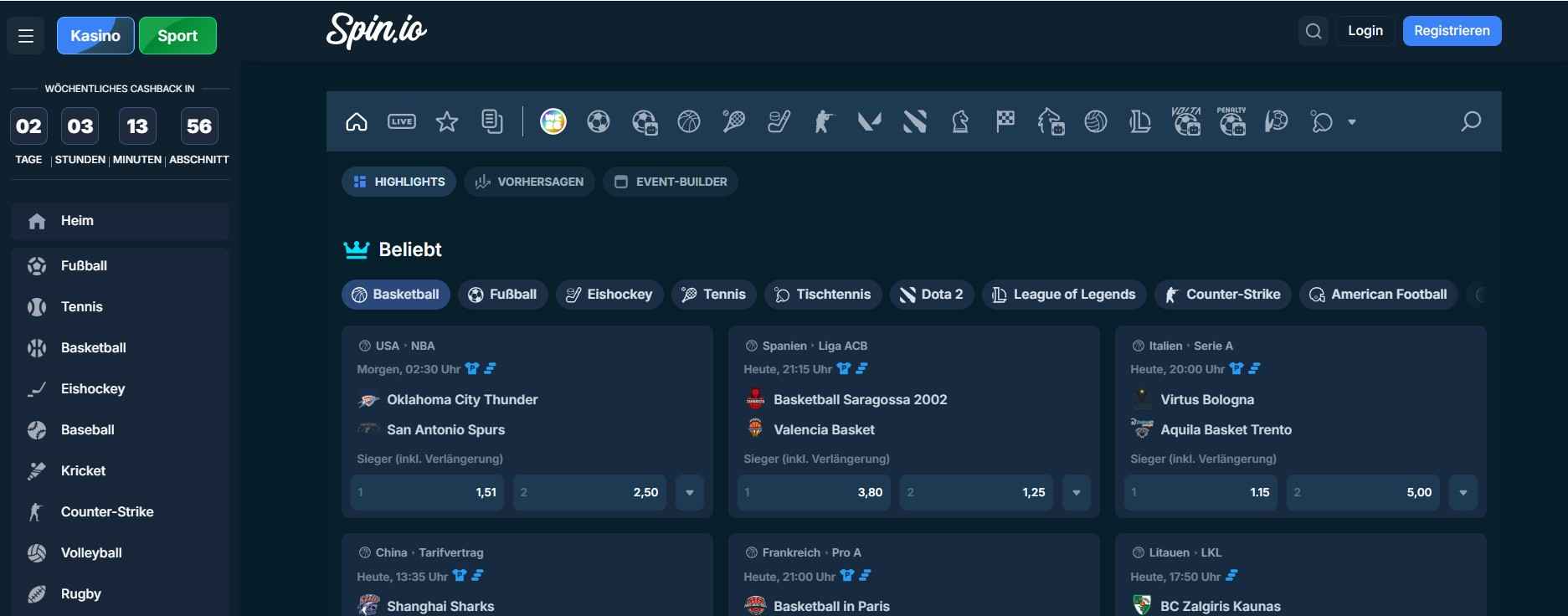This screenshot has width=1568, height=616.
Task: Click the Registrieren button
Action: pos(1452,31)
